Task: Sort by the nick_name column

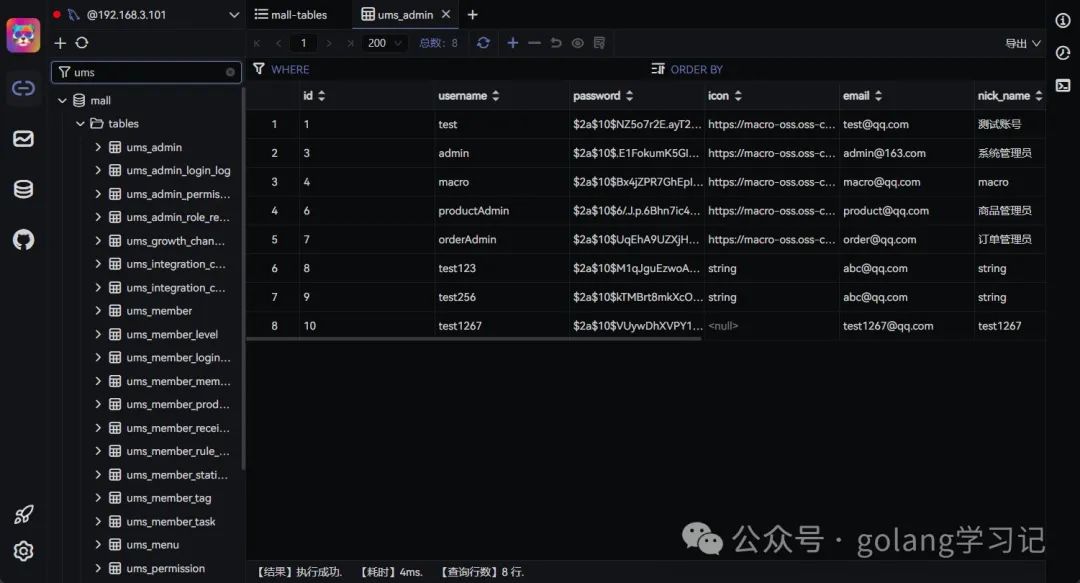Action: (x=1039, y=96)
